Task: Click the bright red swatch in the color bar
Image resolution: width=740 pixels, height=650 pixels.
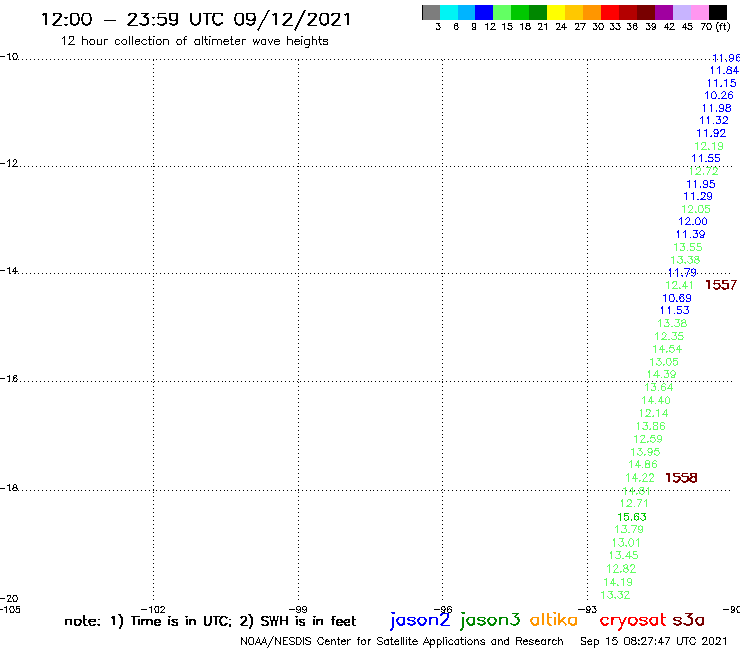Action: tap(610, 12)
